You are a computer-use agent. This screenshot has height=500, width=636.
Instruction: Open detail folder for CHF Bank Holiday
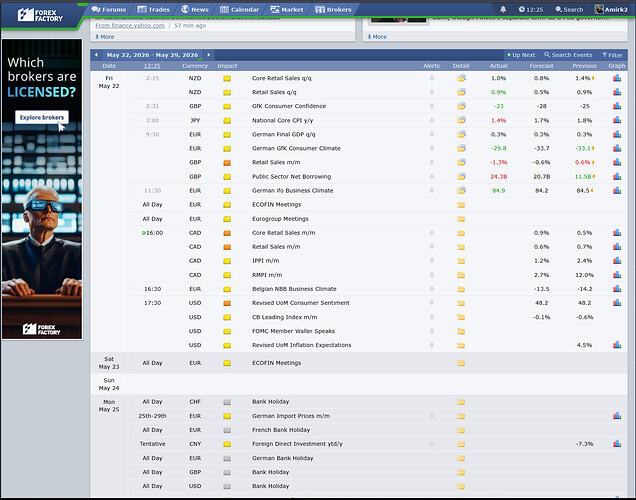(461, 402)
